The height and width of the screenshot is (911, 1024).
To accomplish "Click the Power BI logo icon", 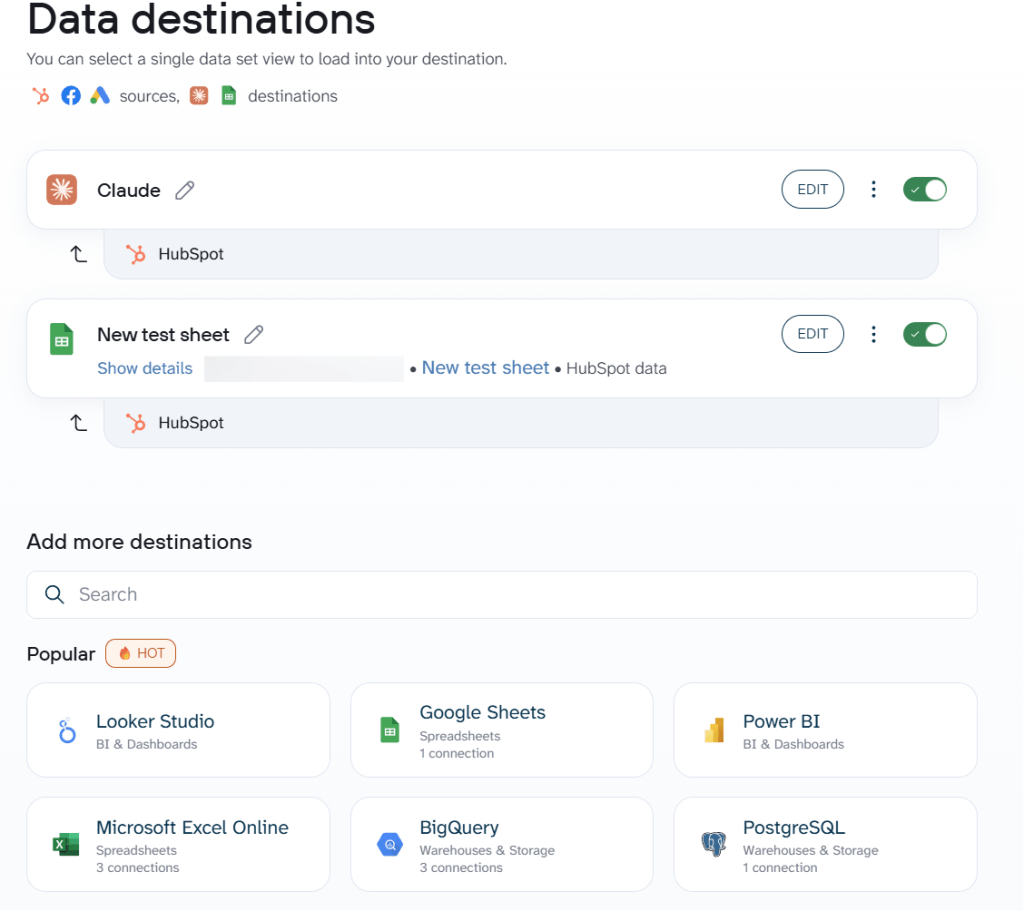I will tap(714, 730).
